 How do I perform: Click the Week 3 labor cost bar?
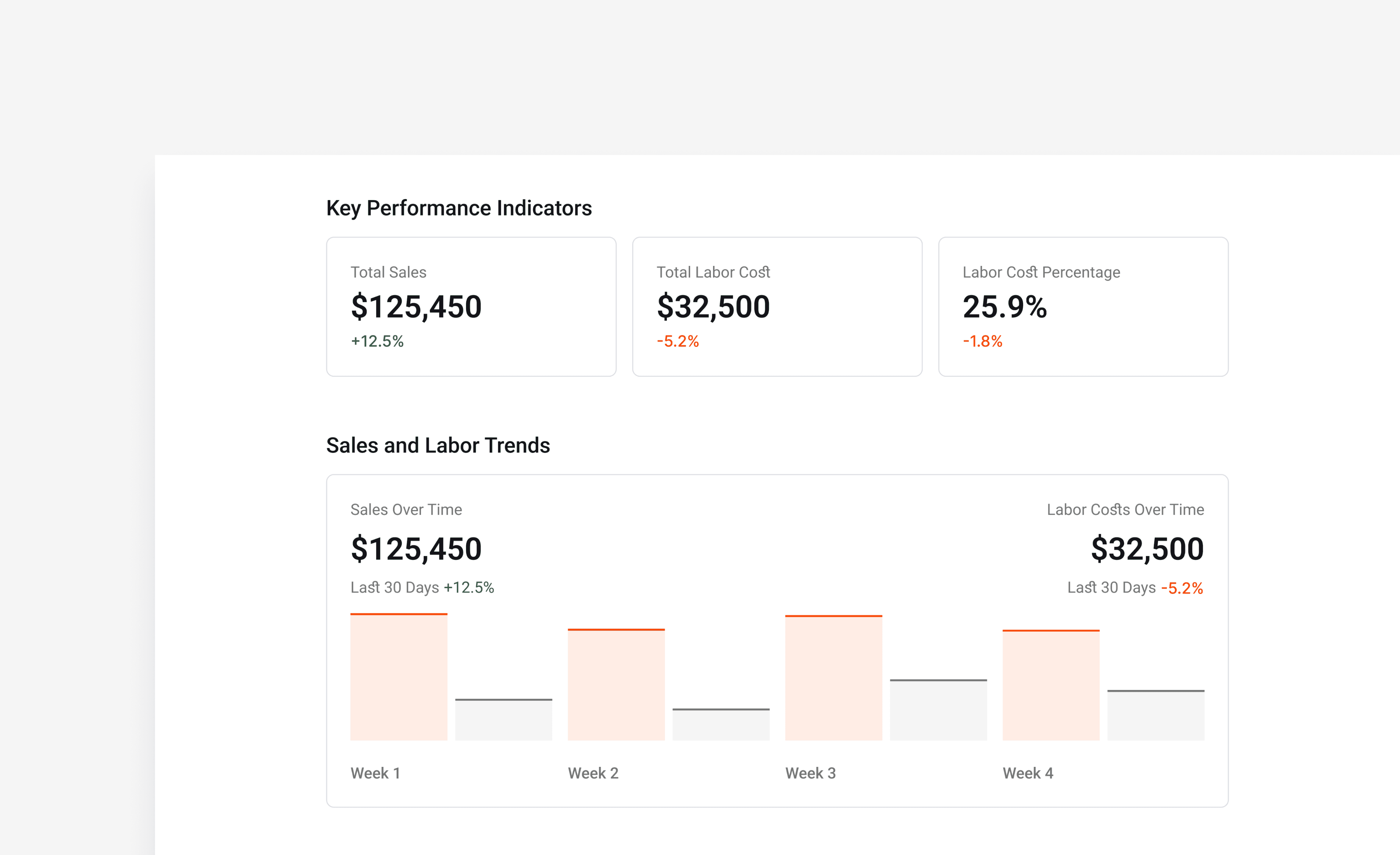[x=938, y=710]
